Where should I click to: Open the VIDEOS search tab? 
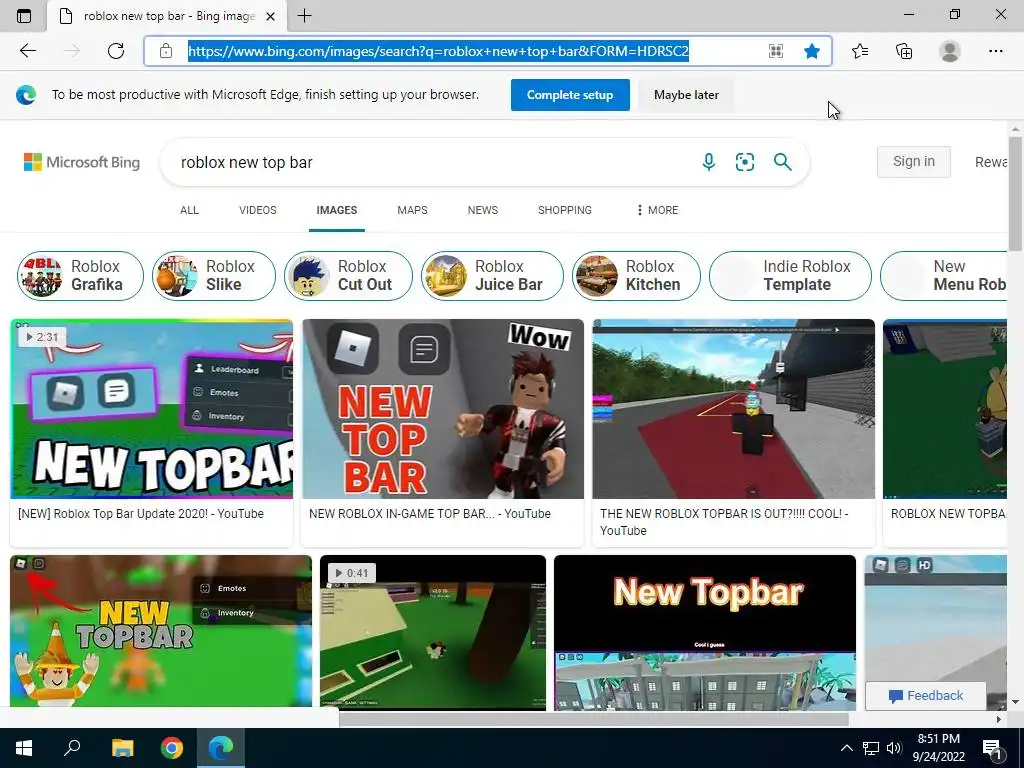tap(258, 210)
